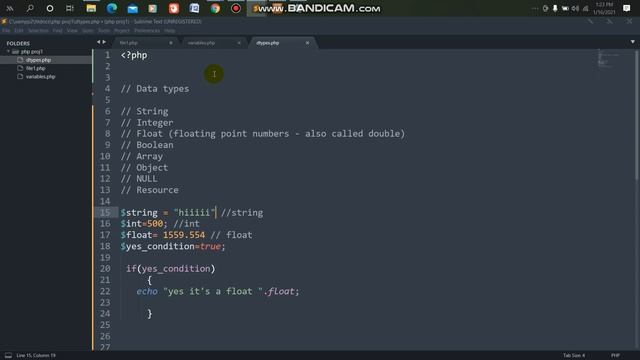This screenshot has width=640, height=360.
Task: Open the network signal tray icon
Action: pos(585,8)
